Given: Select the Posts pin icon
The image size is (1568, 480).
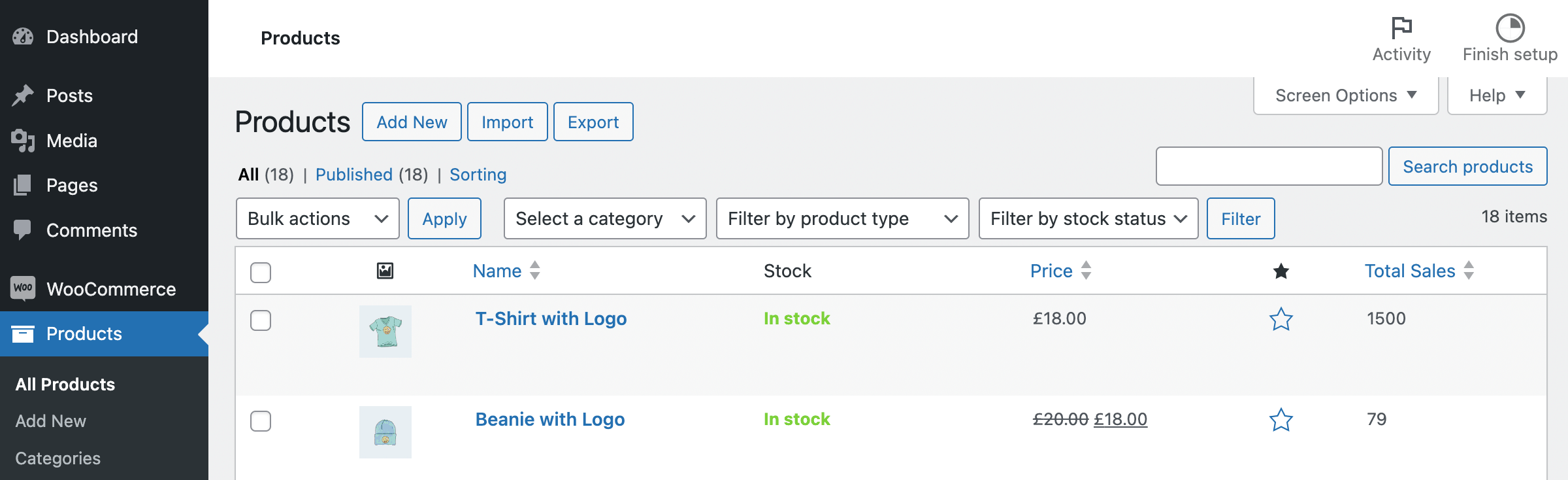Looking at the screenshot, I should (x=22, y=95).
